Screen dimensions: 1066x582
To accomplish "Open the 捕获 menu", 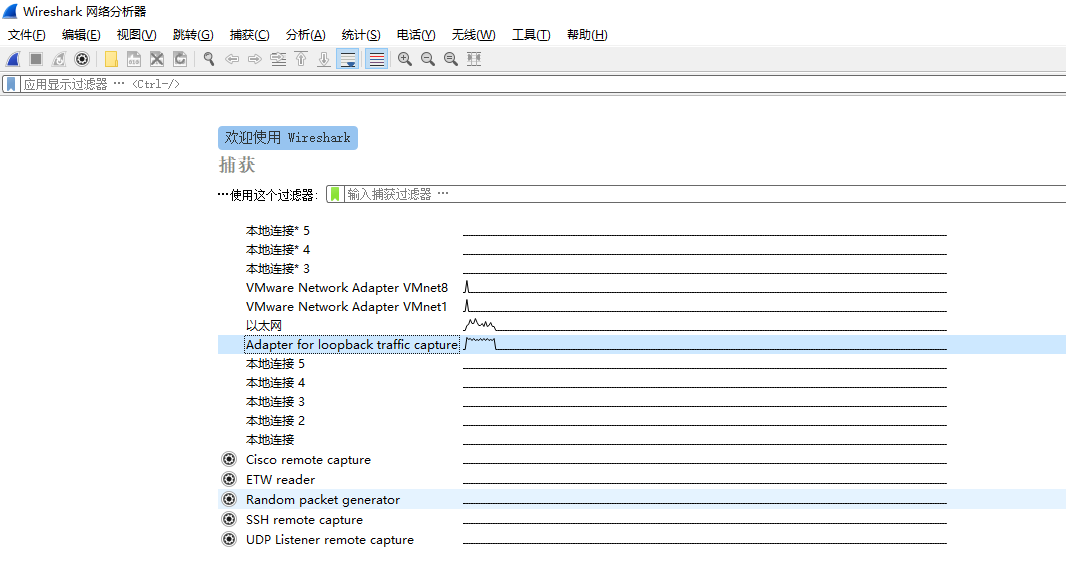I will click(x=248, y=35).
